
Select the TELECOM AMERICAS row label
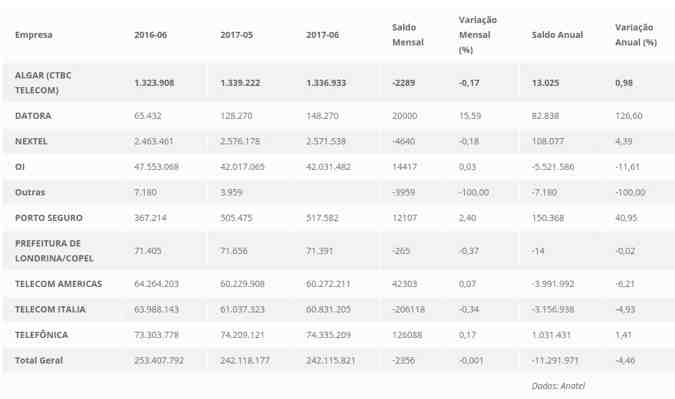pos(59,284)
